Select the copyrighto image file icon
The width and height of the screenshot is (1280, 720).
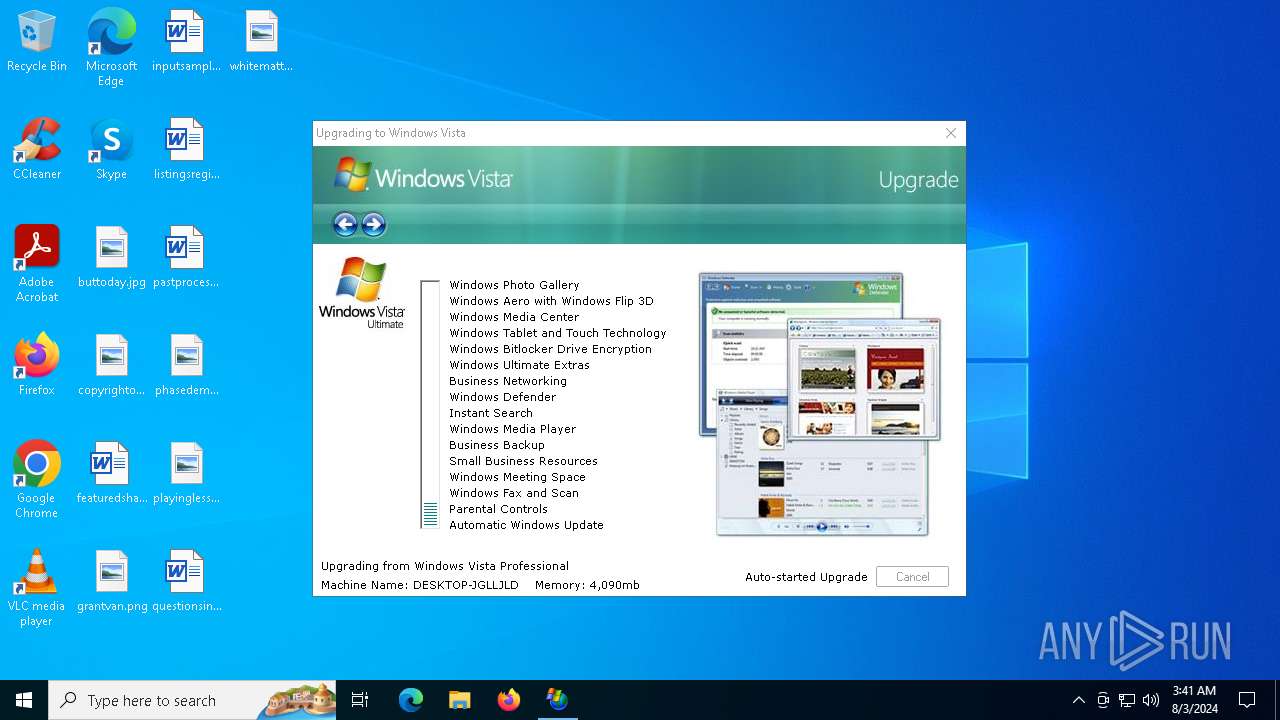[112, 366]
